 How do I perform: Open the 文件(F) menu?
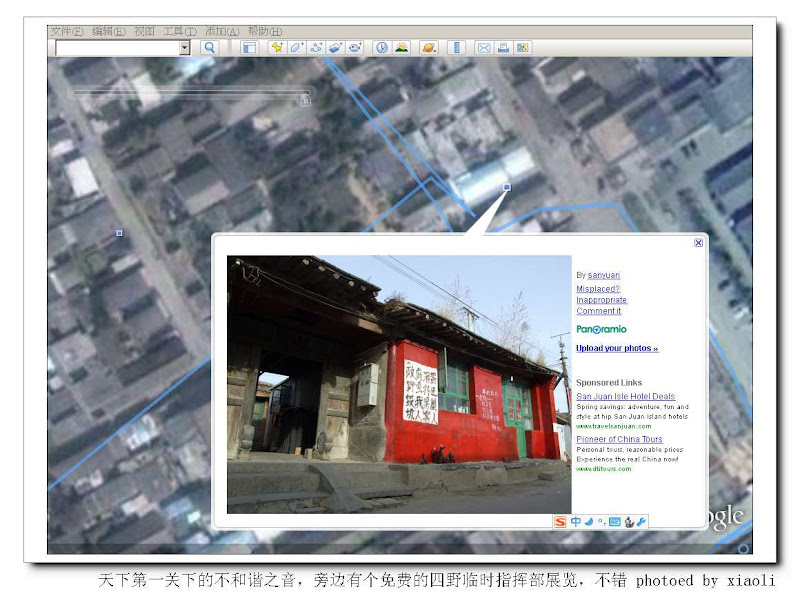point(66,31)
